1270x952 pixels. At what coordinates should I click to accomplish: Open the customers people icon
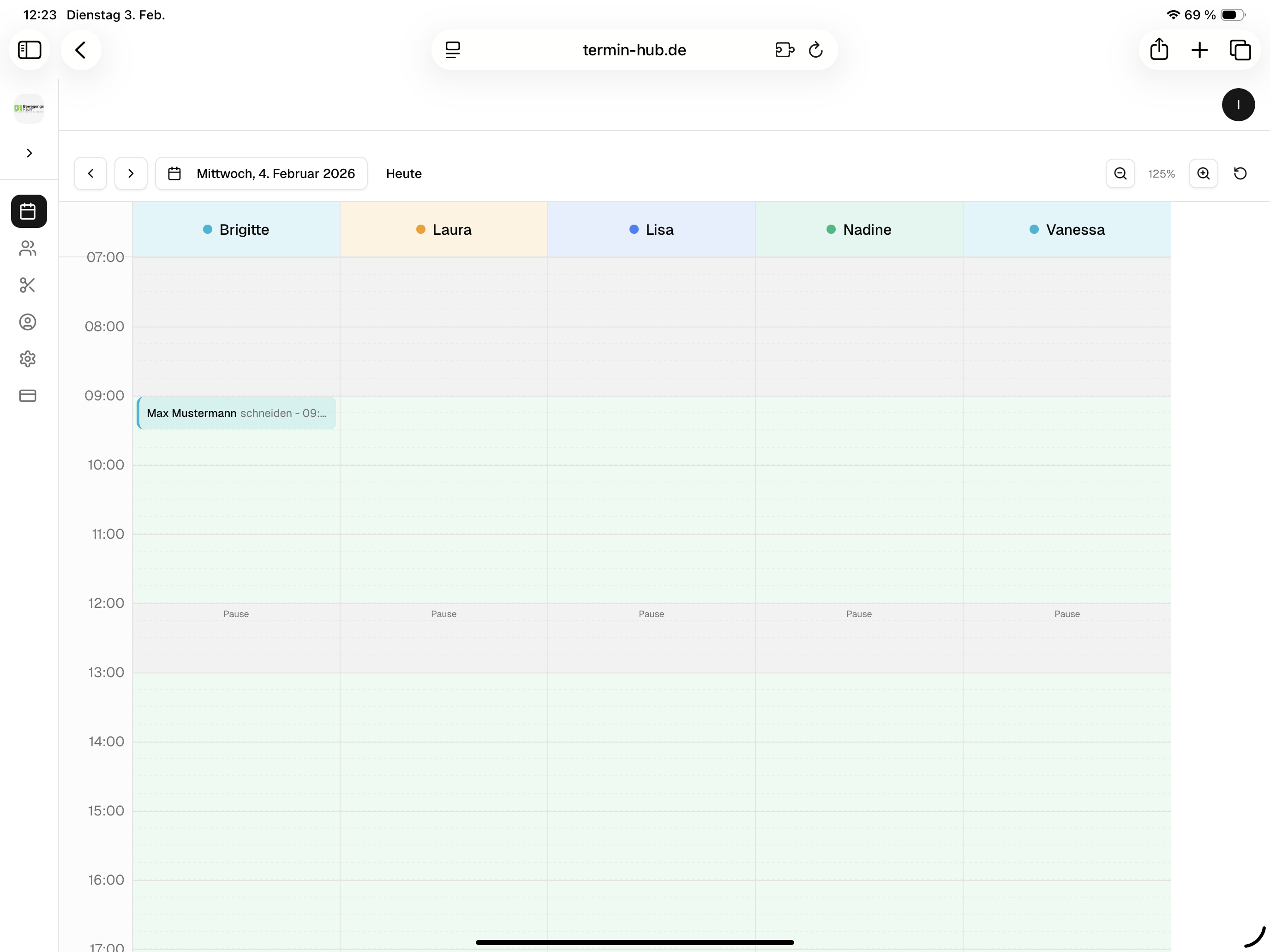28,248
